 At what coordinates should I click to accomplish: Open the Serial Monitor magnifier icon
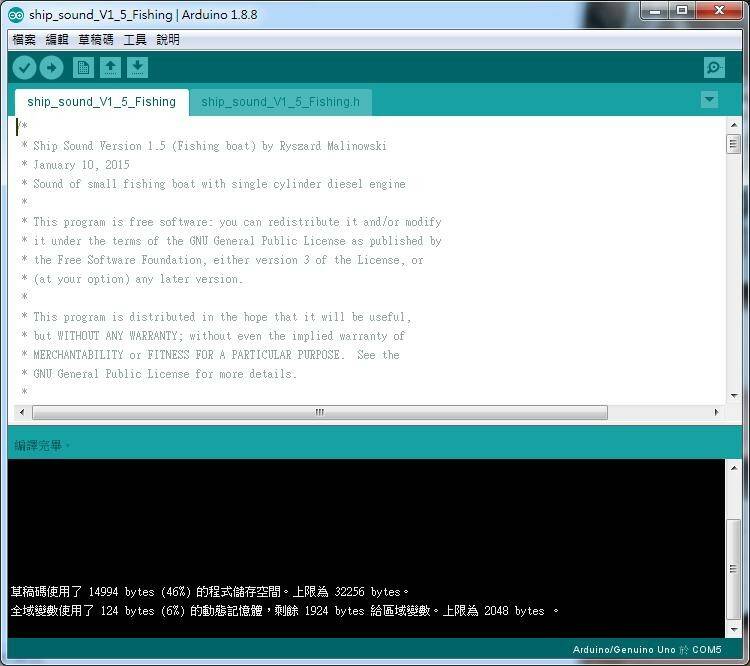pos(714,68)
